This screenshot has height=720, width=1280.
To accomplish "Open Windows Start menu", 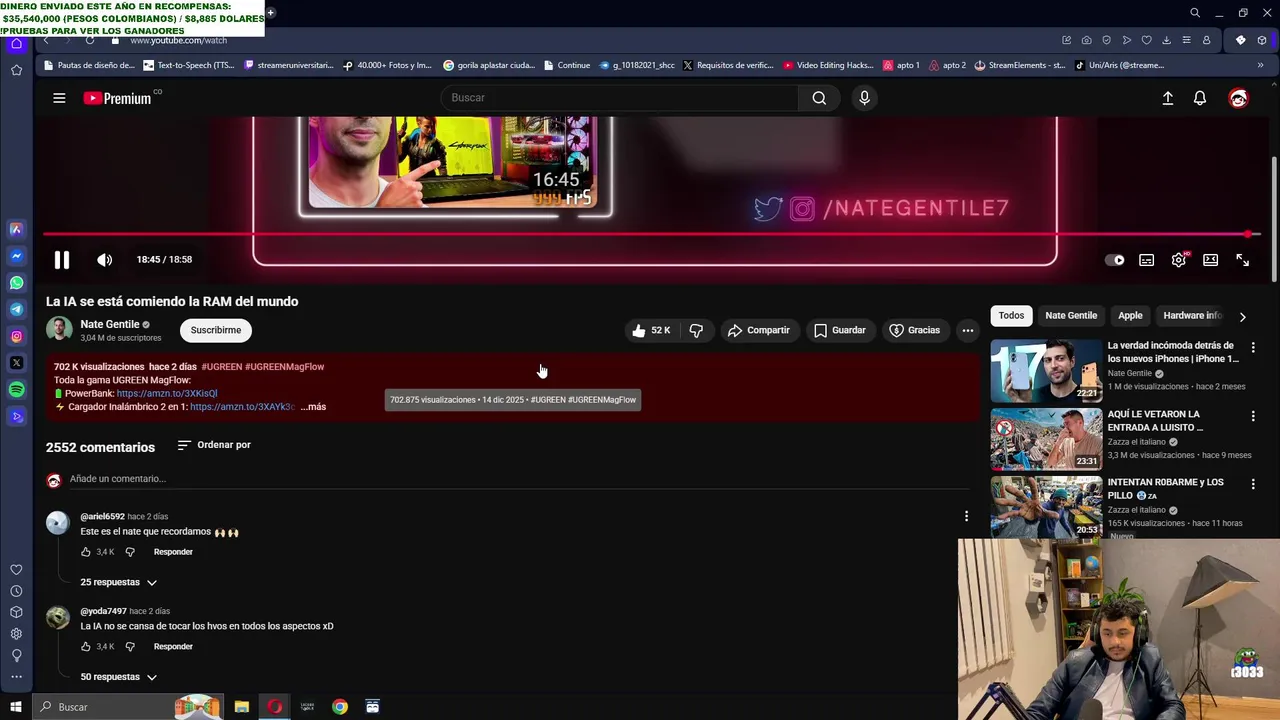I will (16, 707).
